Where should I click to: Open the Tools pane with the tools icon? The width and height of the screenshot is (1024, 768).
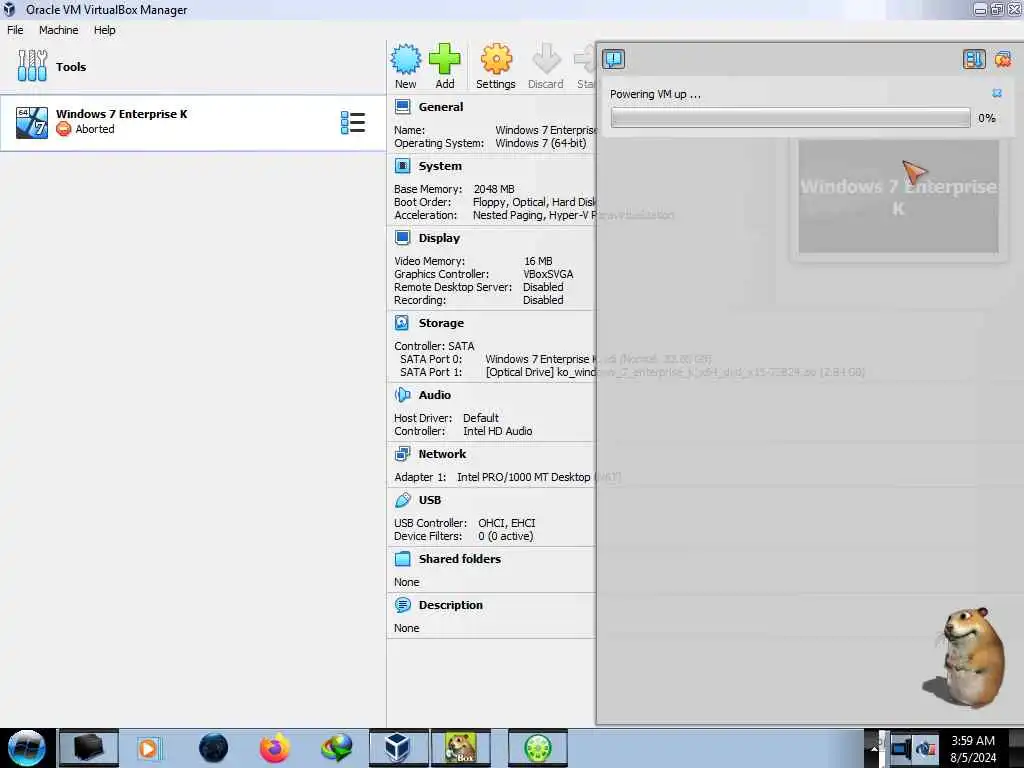pyautogui.click(x=32, y=66)
